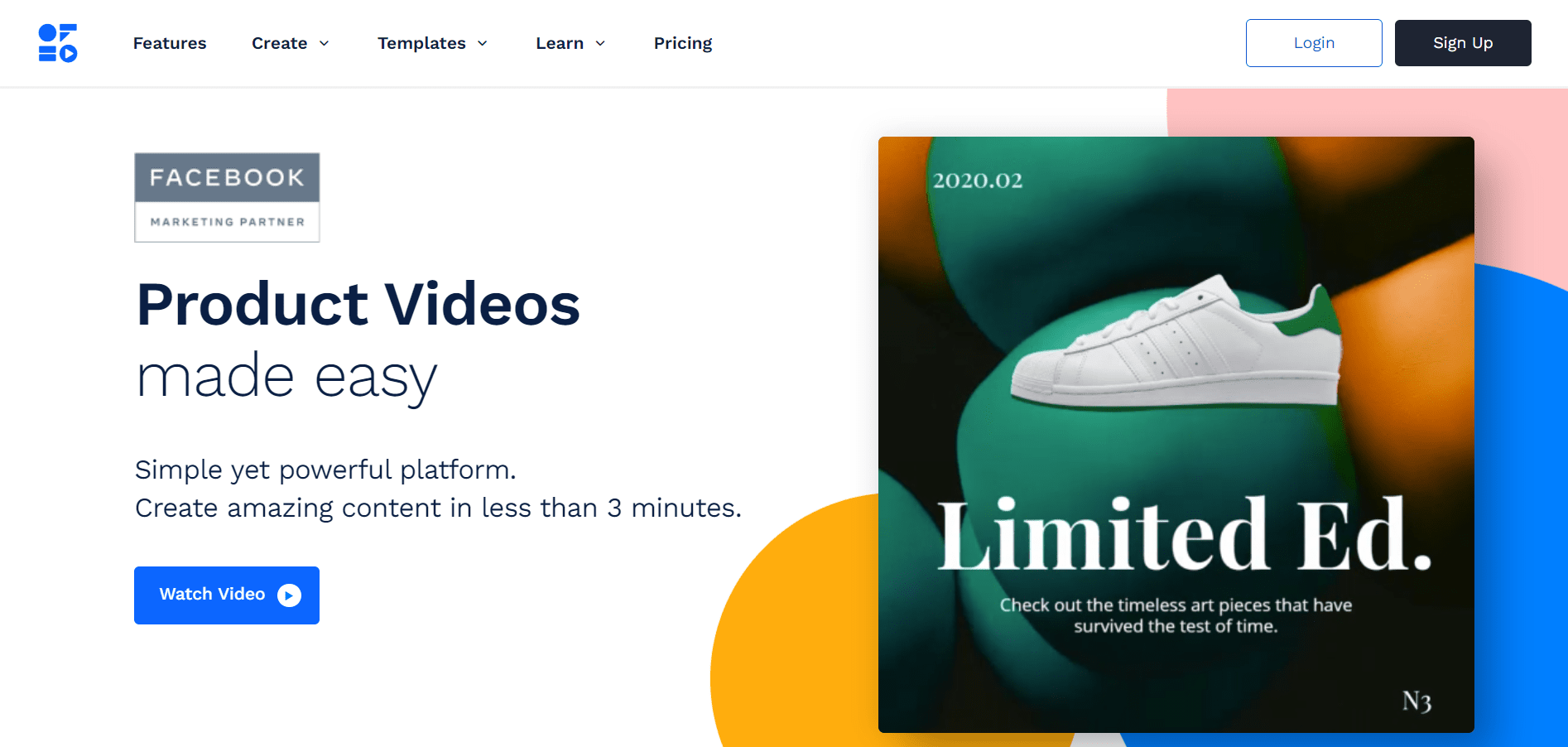Screen dimensions: 1568x747
Task: Expand the Learn dropdown chevron
Action: click(x=600, y=43)
